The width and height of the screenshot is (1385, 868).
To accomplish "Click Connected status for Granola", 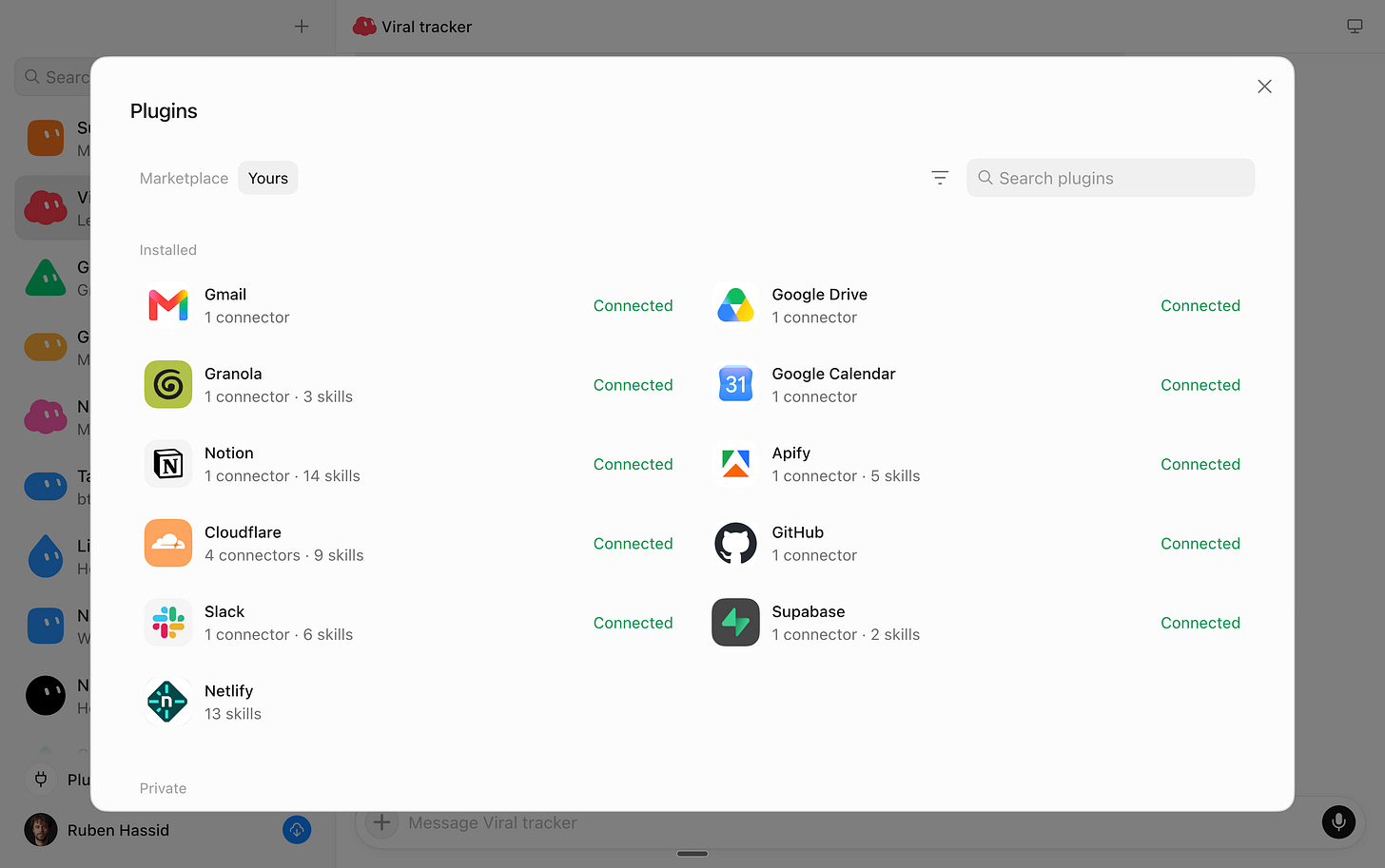I will click(633, 385).
